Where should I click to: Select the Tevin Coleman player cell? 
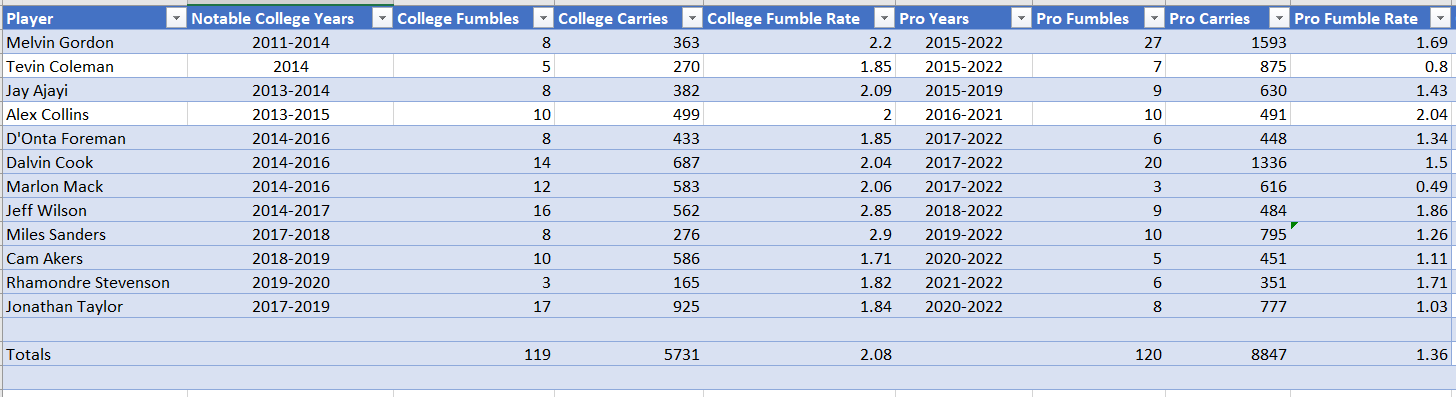pos(94,66)
